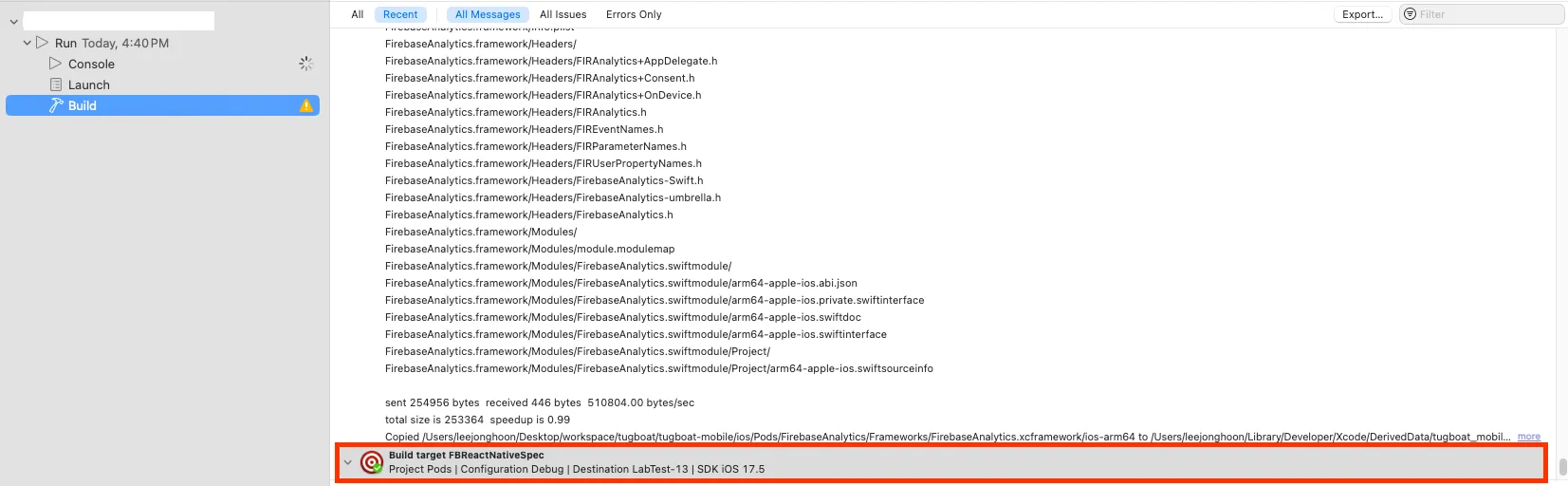1568x486 pixels.
Task: Select the arm64-apple-ios.swiftdoc log line
Action: click(623, 317)
